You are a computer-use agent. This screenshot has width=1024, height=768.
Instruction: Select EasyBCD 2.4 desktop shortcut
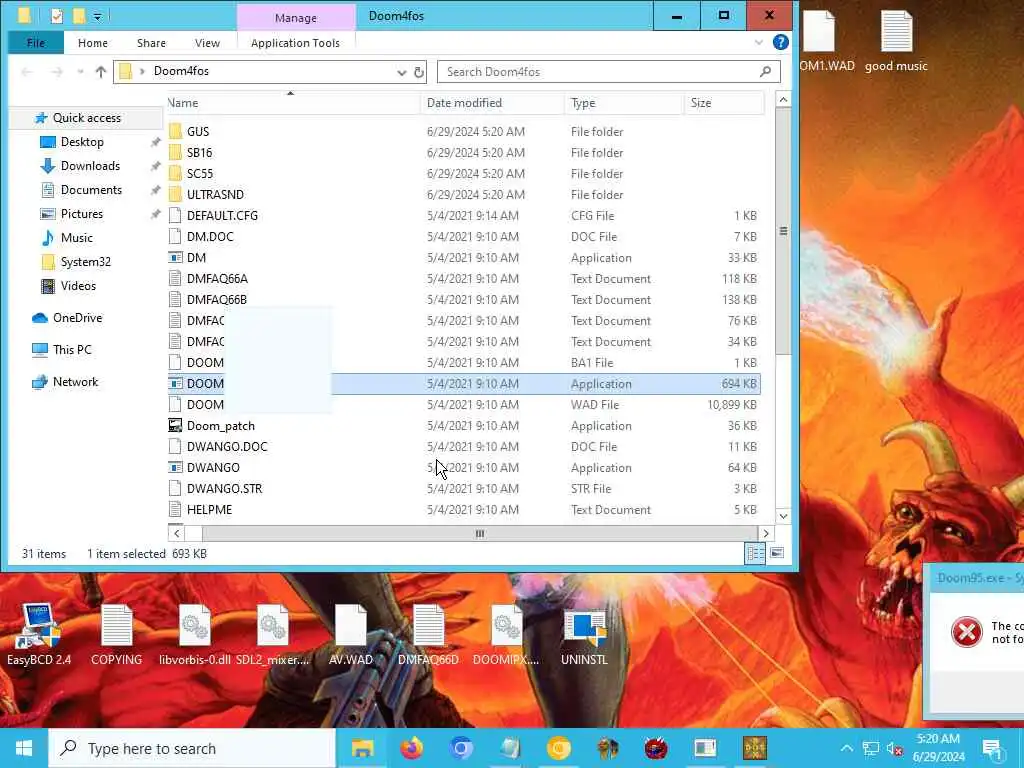pyautogui.click(x=39, y=634)
